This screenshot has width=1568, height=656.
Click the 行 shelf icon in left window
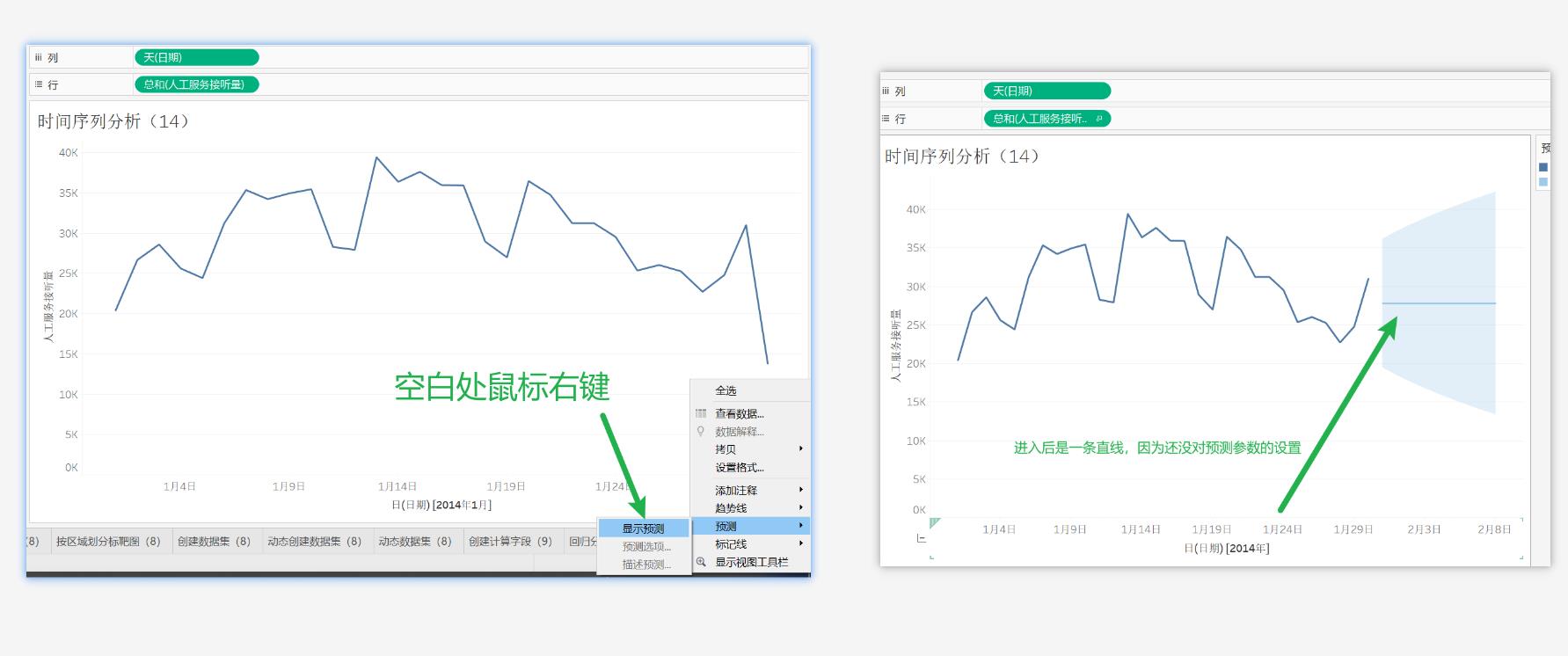(39, 84)
